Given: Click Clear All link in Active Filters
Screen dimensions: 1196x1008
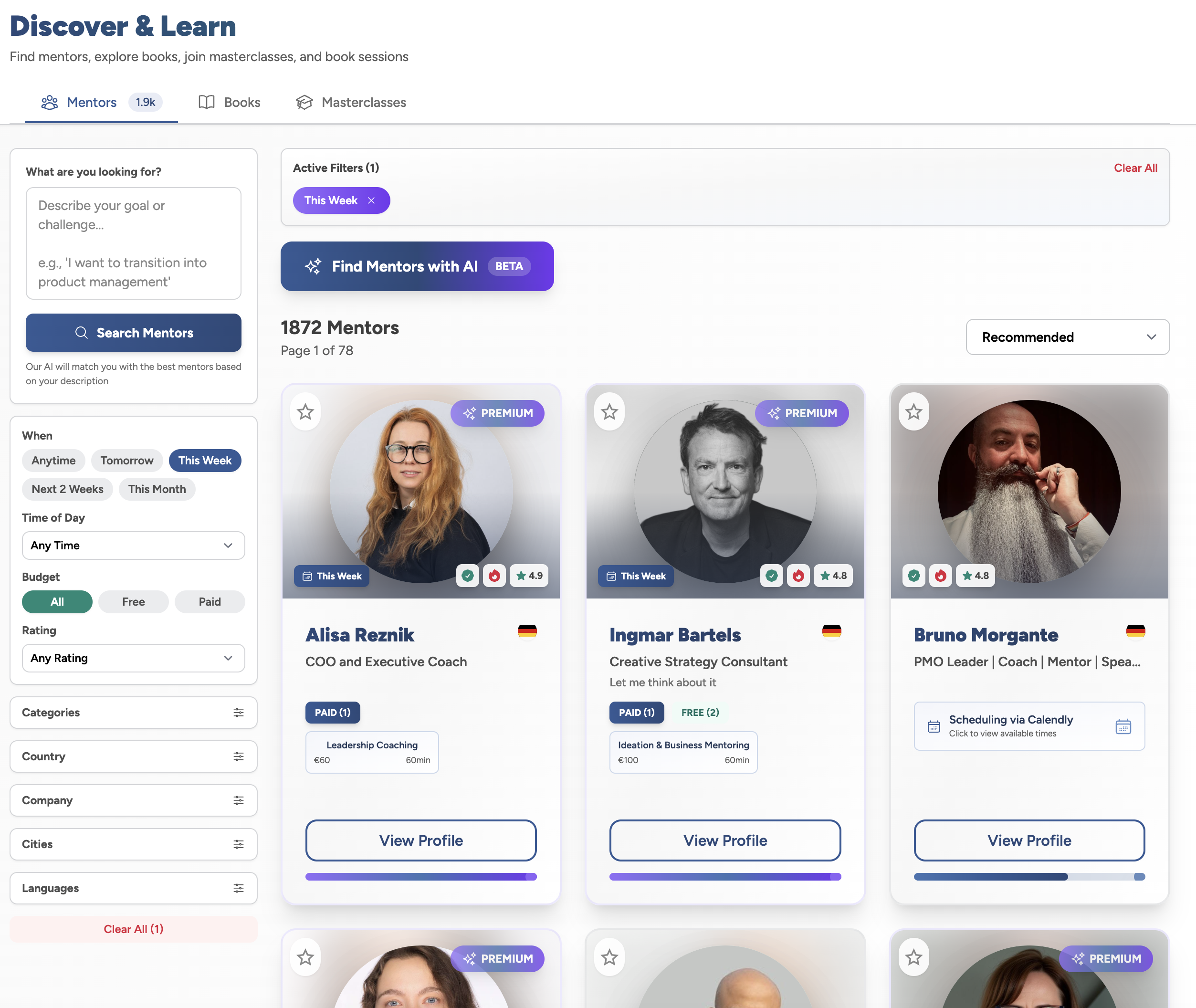Looking at the screenshot, I should click(x=1135, y=168).
